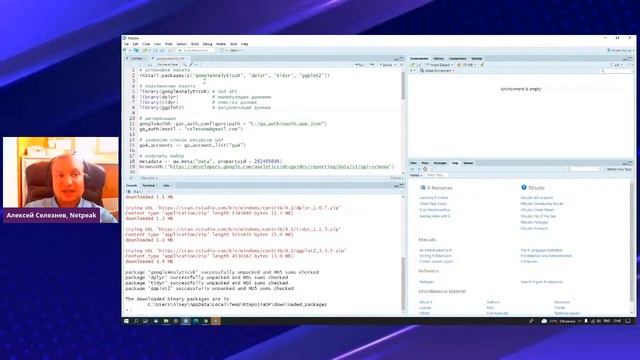Open the RStudio Community Forum link

pos(542,204)
